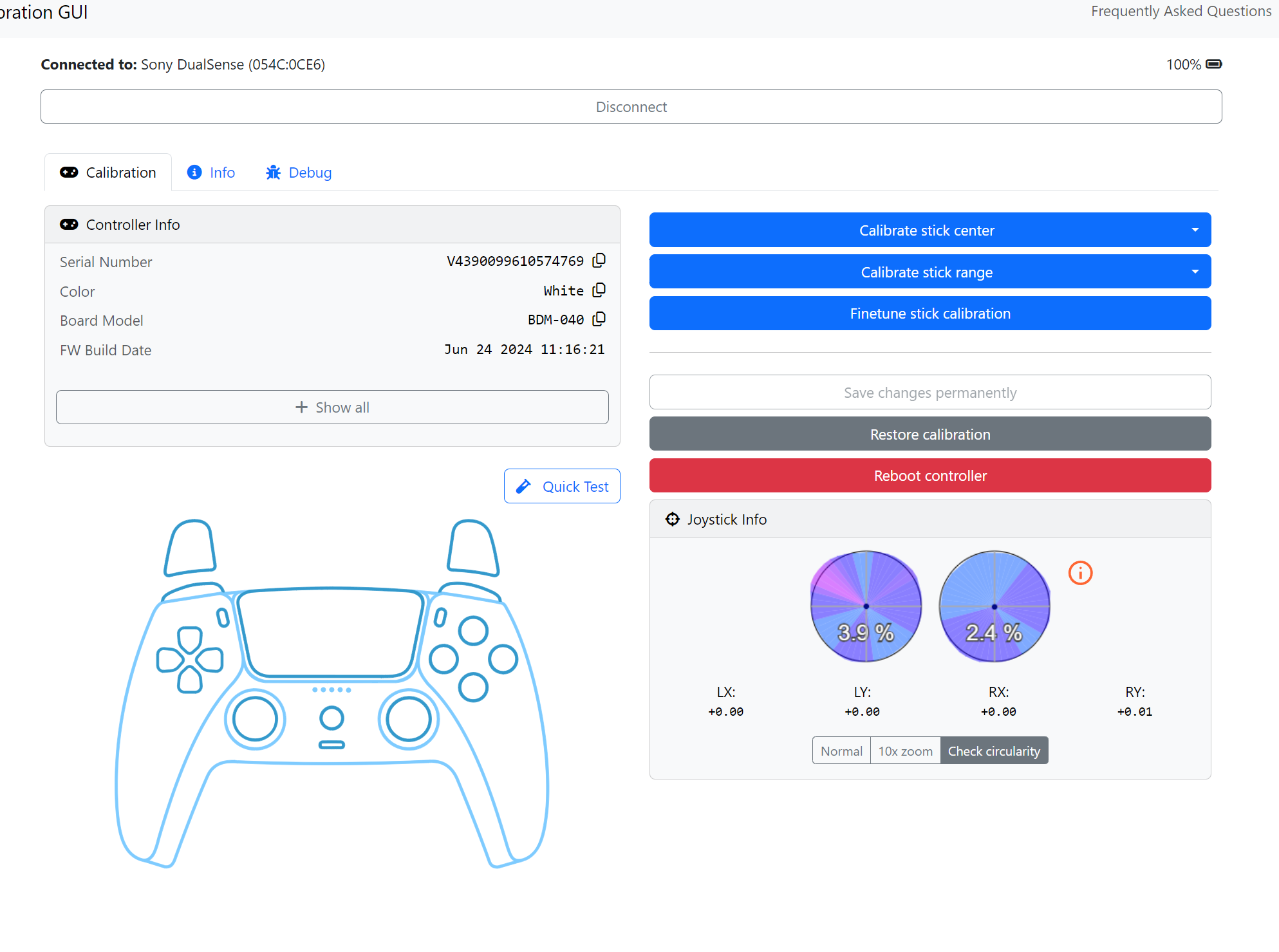Open Calibrate stick center dropdown arrow

(1195, 230)
